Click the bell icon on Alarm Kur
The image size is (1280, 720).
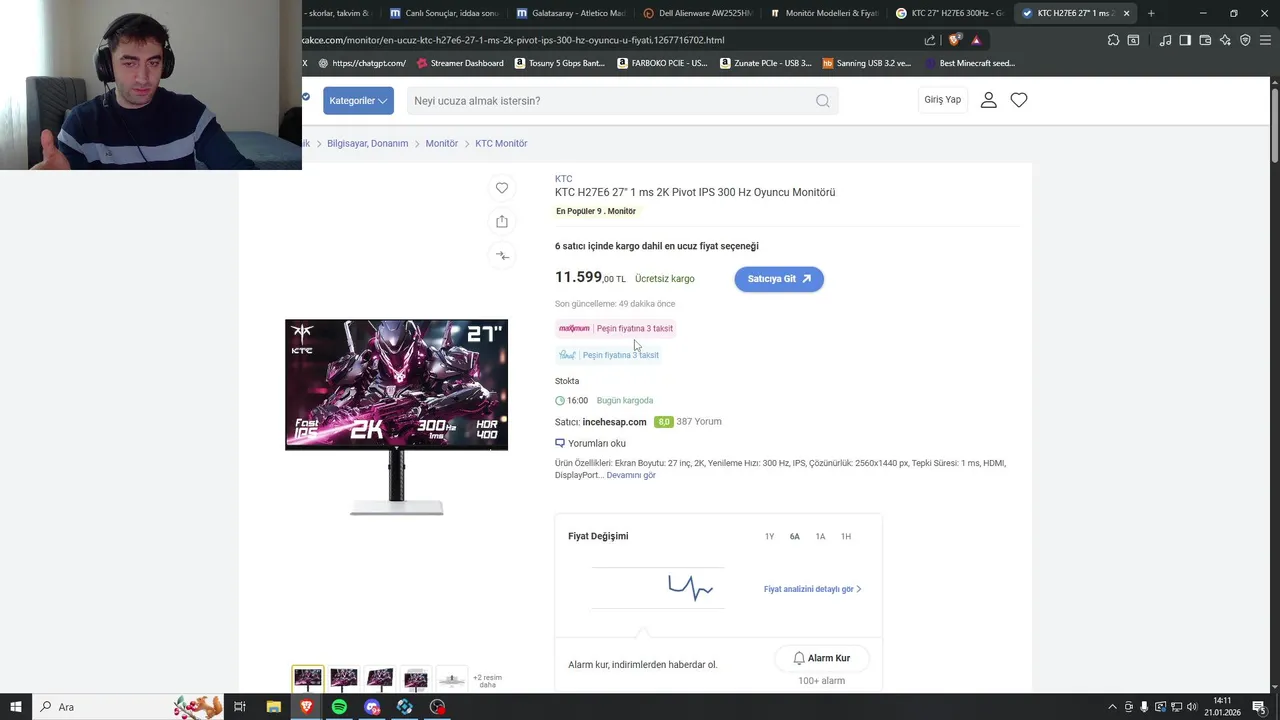point(799,658)
